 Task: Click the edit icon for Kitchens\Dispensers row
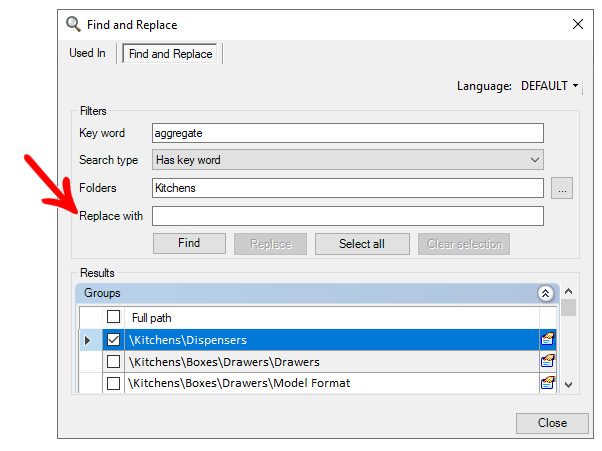pos(547,340)
